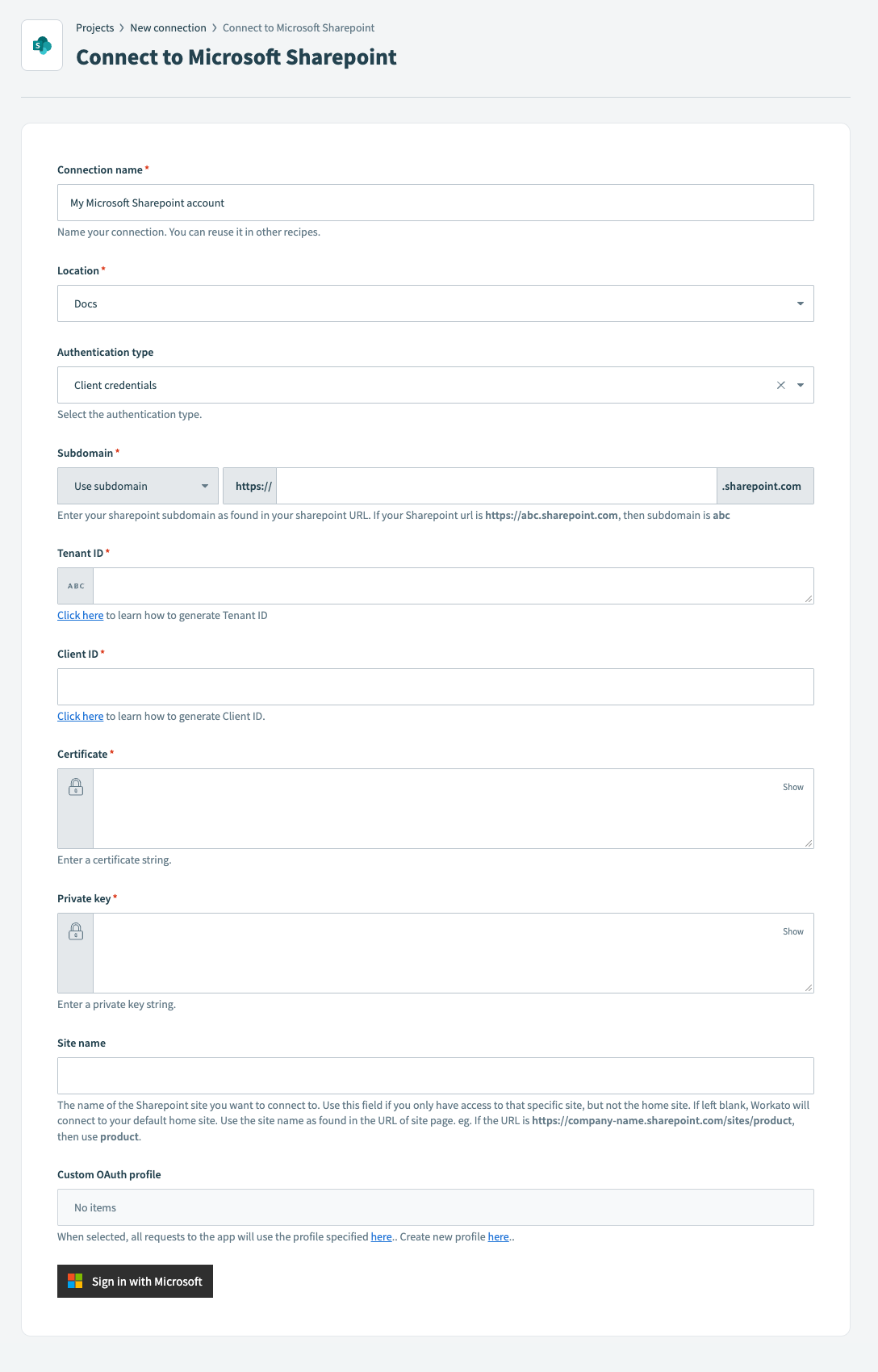This screenshot has width=878, height=1372.
Task: Click the resize grip on the Tenant ID textarea
Action: (x=809, y=597)
